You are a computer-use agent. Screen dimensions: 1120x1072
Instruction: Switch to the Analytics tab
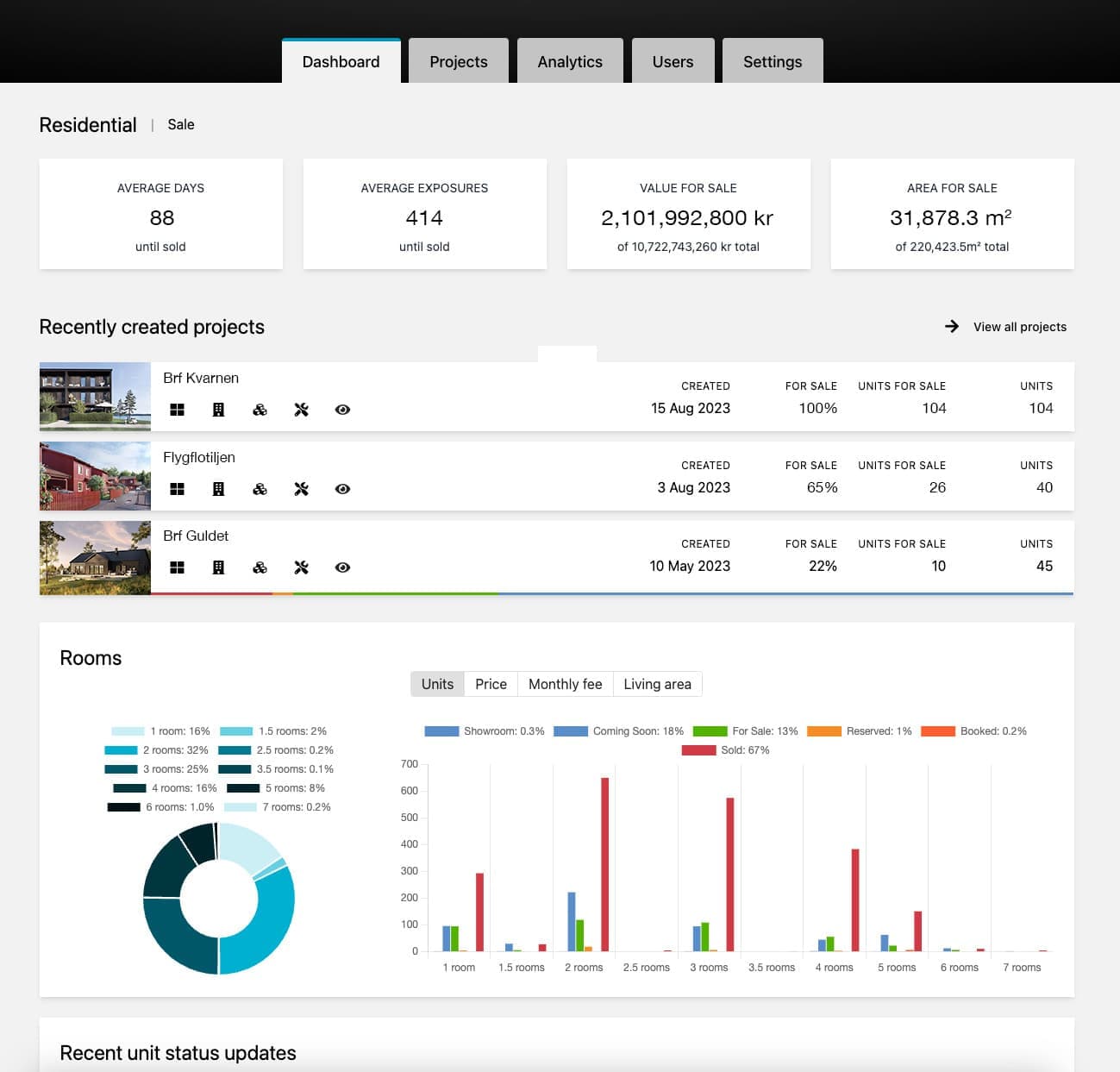(570, 61)
